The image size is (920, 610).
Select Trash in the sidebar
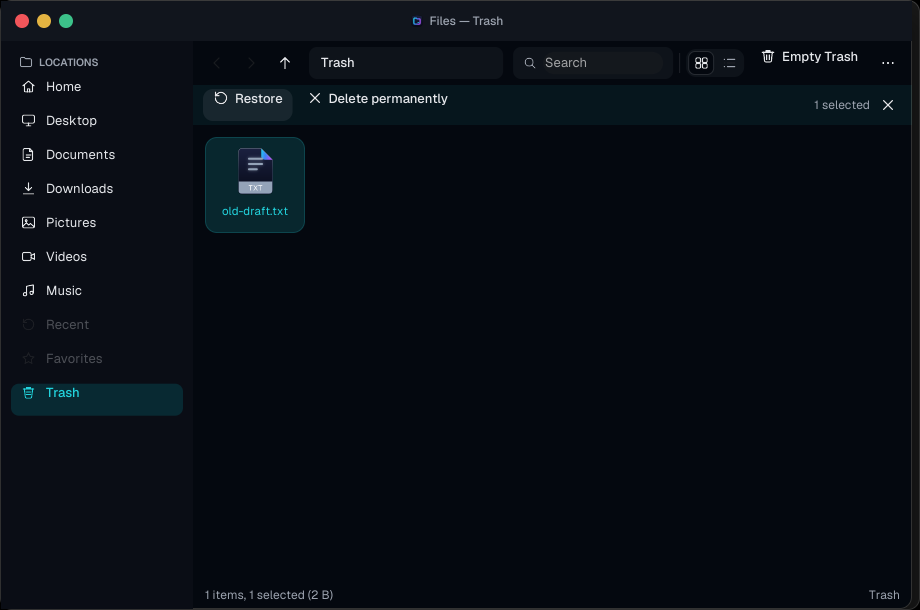tap(97, 399)
